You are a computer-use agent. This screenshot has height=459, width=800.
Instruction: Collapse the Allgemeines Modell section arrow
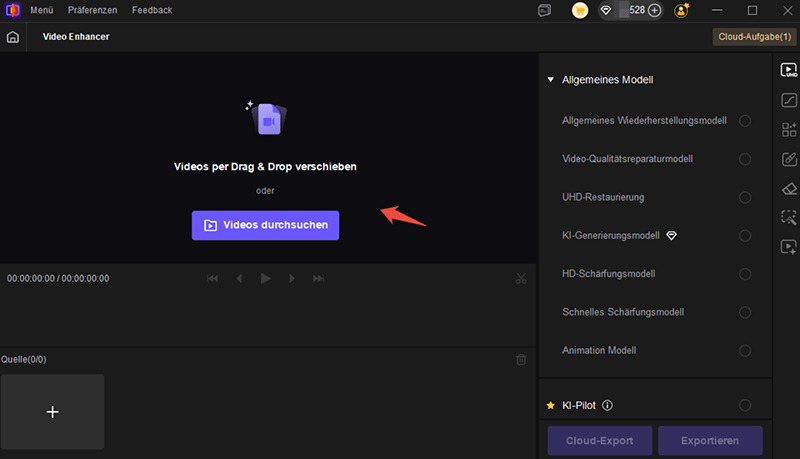[551, 80]
